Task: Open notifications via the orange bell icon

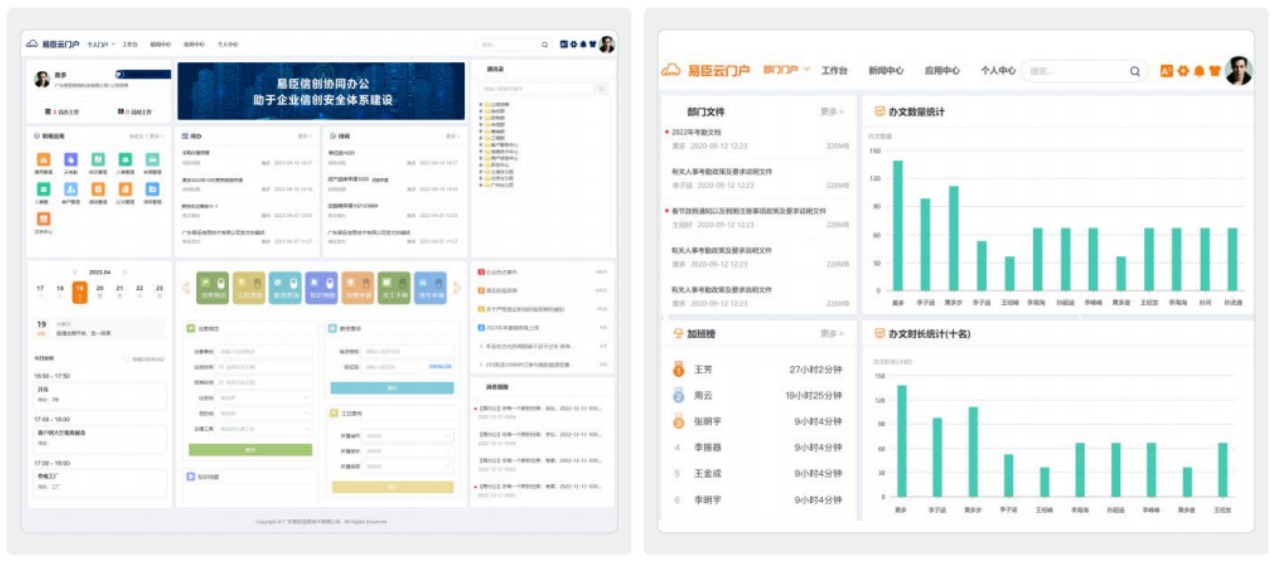Action: (1199, 71)
